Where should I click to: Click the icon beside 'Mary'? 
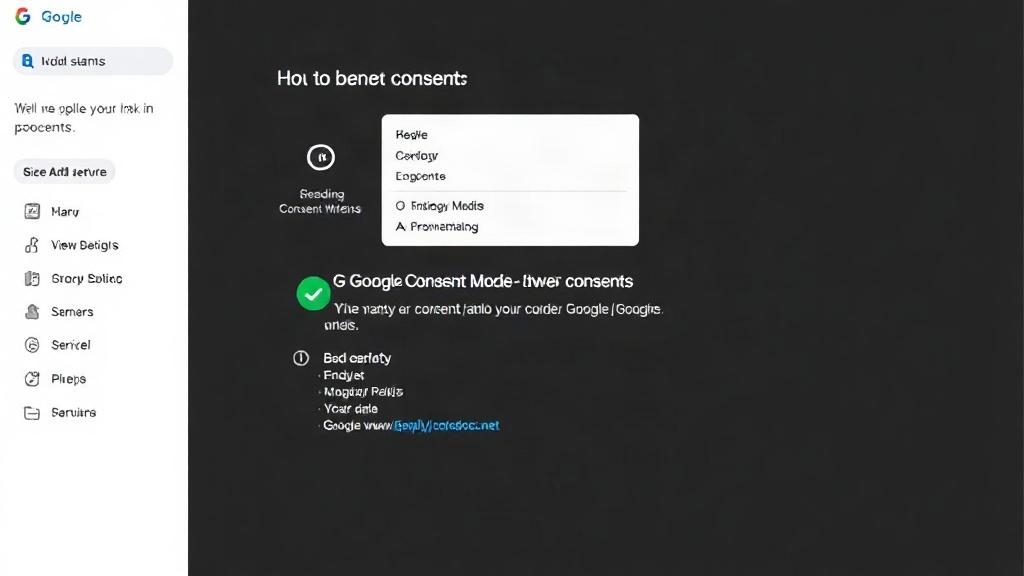click(x=32, y=211)
